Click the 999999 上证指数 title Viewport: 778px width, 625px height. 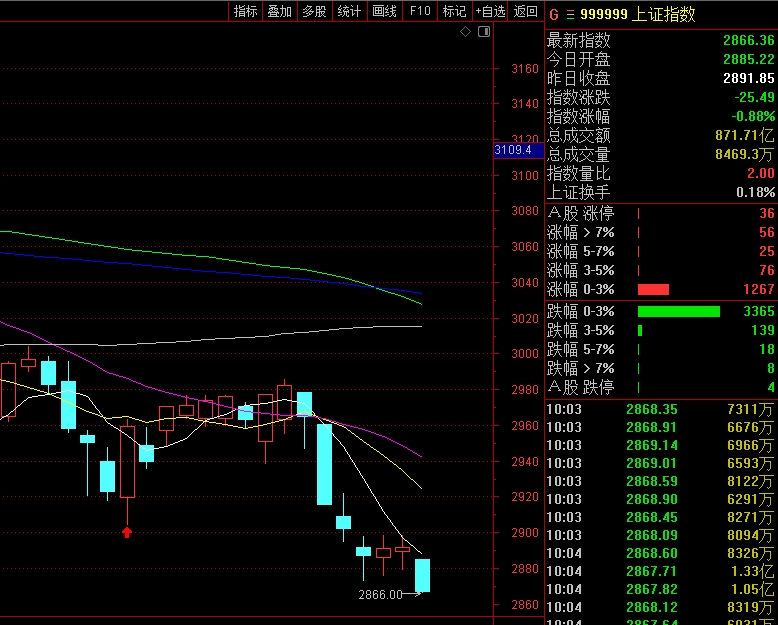tap(638, 14)
